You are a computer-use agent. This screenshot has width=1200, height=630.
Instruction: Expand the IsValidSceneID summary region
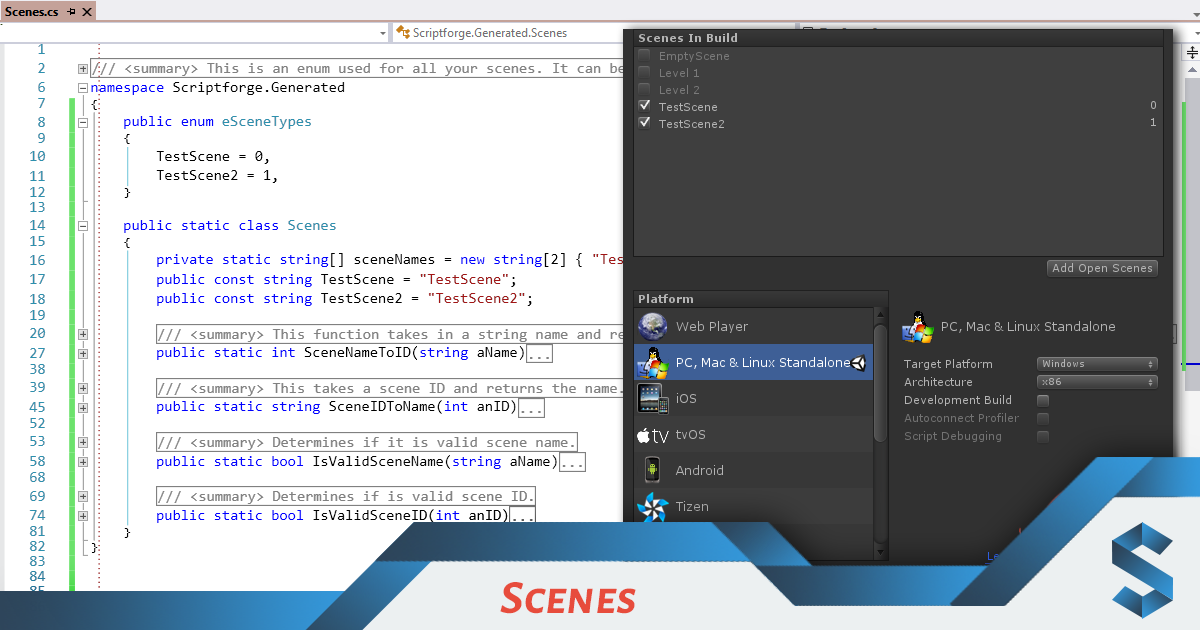click(x=83, y=496)
